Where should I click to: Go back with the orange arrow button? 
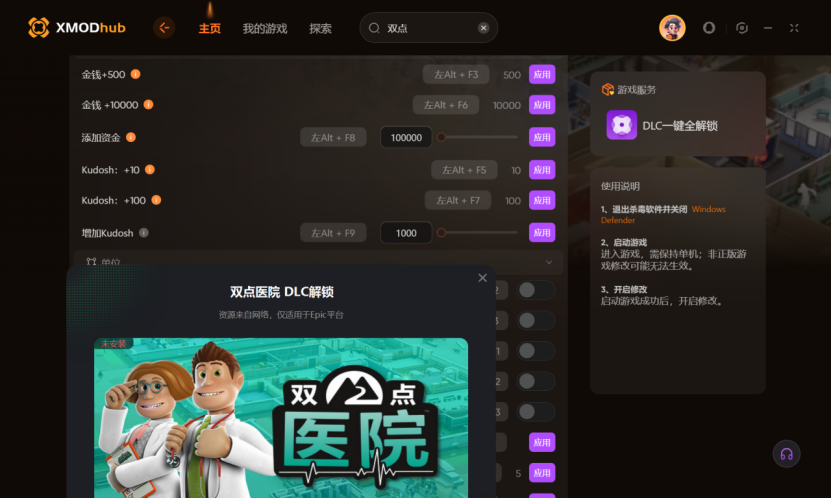(x=164, y=28)
